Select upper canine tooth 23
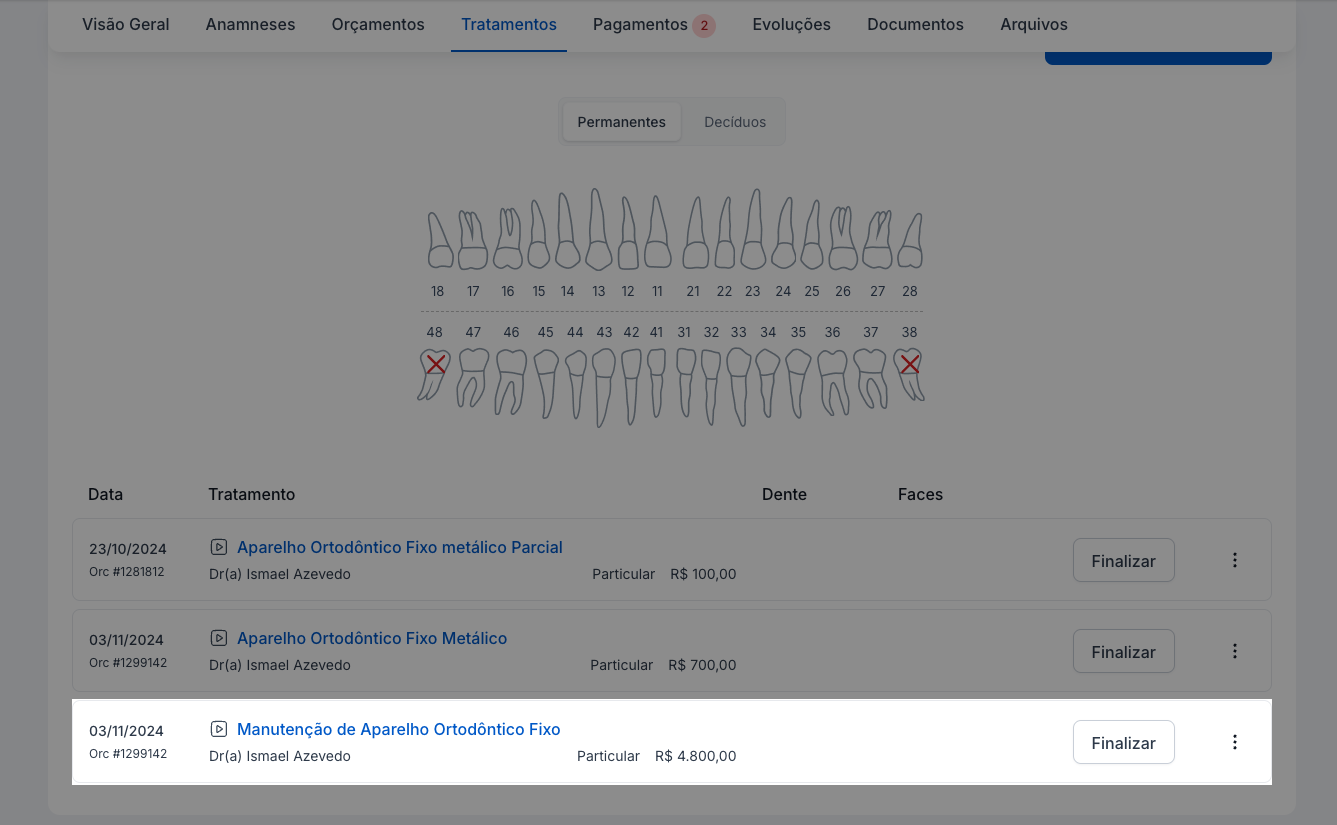Screen dimensions: 1337x825 tap(752, 232)
